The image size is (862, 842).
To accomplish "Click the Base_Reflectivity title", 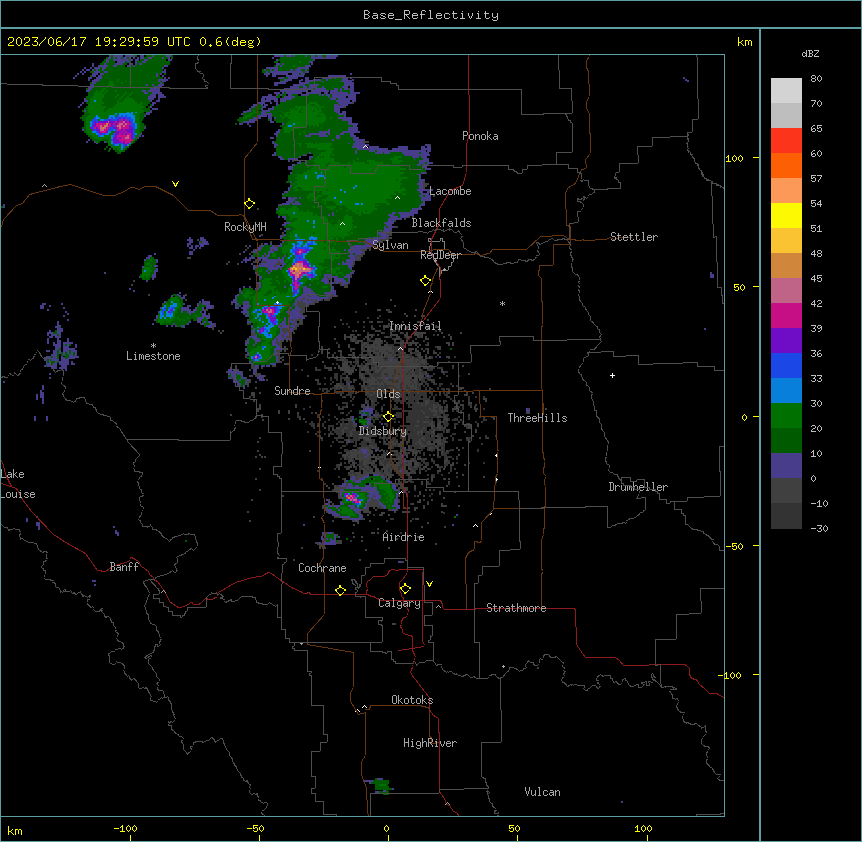I will (x=431, y=15).
